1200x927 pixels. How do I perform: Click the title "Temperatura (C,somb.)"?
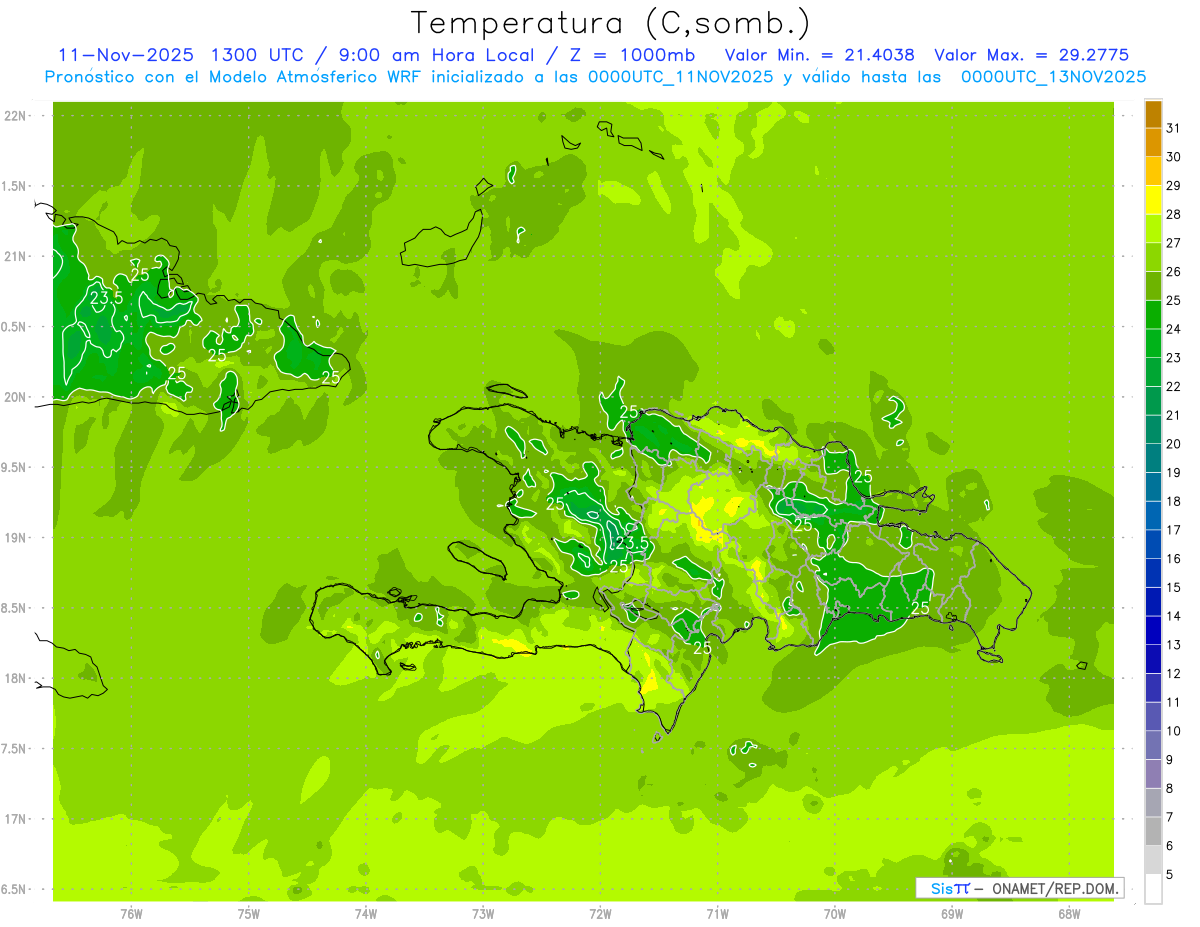(x=611, y=23)
